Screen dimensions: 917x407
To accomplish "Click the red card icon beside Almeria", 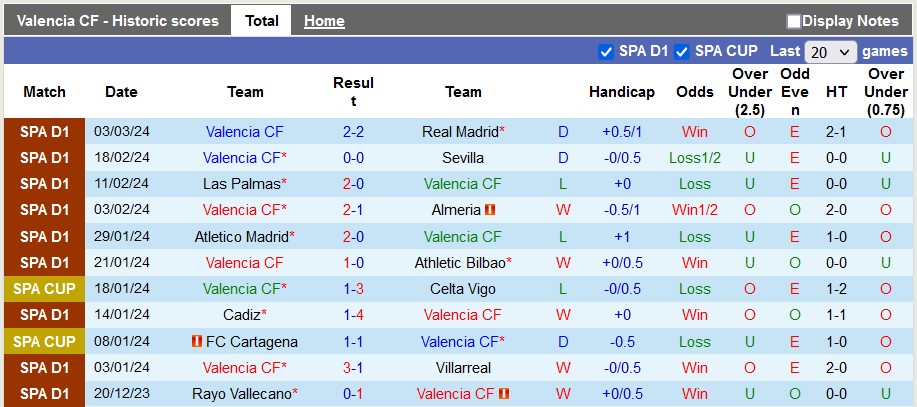I will pyautogui.click(x=491, y=210).
